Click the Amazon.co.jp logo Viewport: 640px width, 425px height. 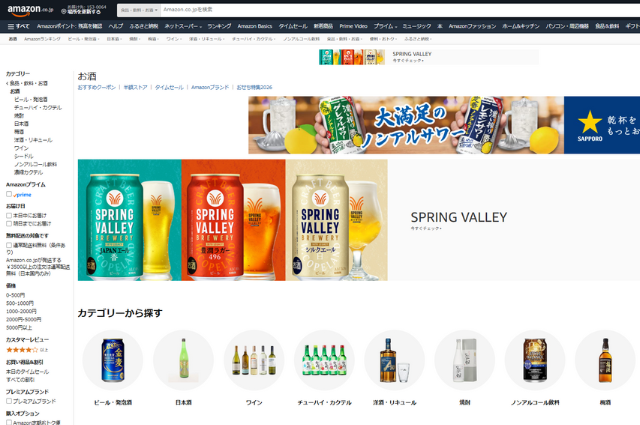(30, 10)
